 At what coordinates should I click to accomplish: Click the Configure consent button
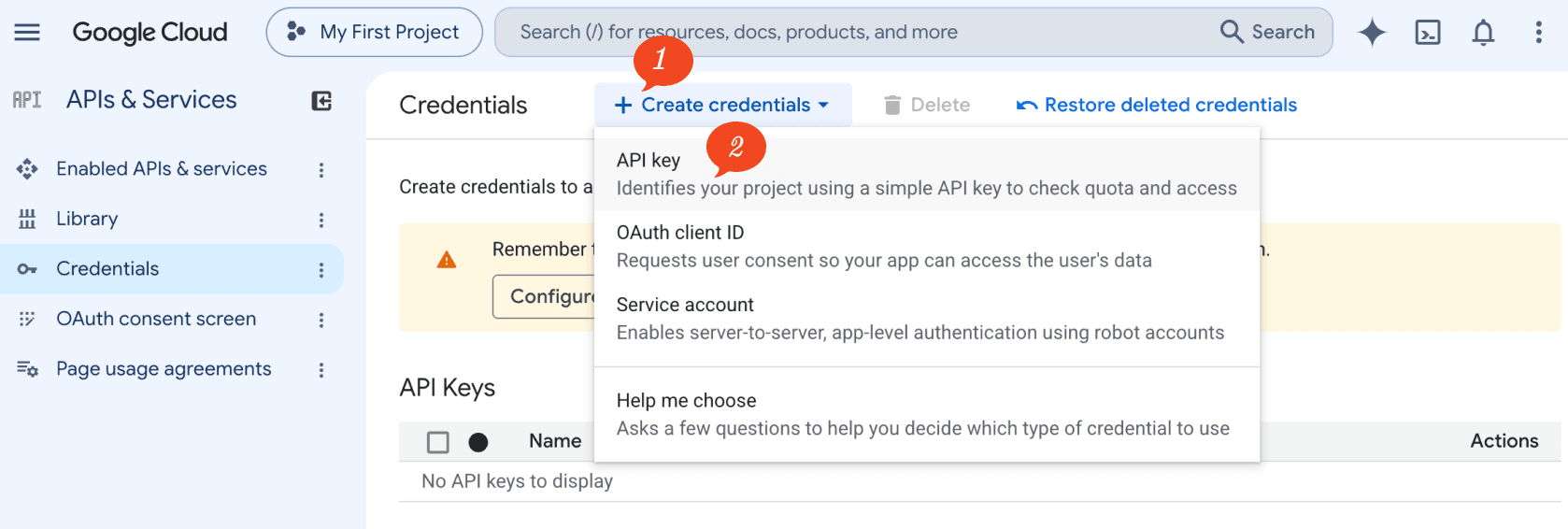(x=544, y=296)
